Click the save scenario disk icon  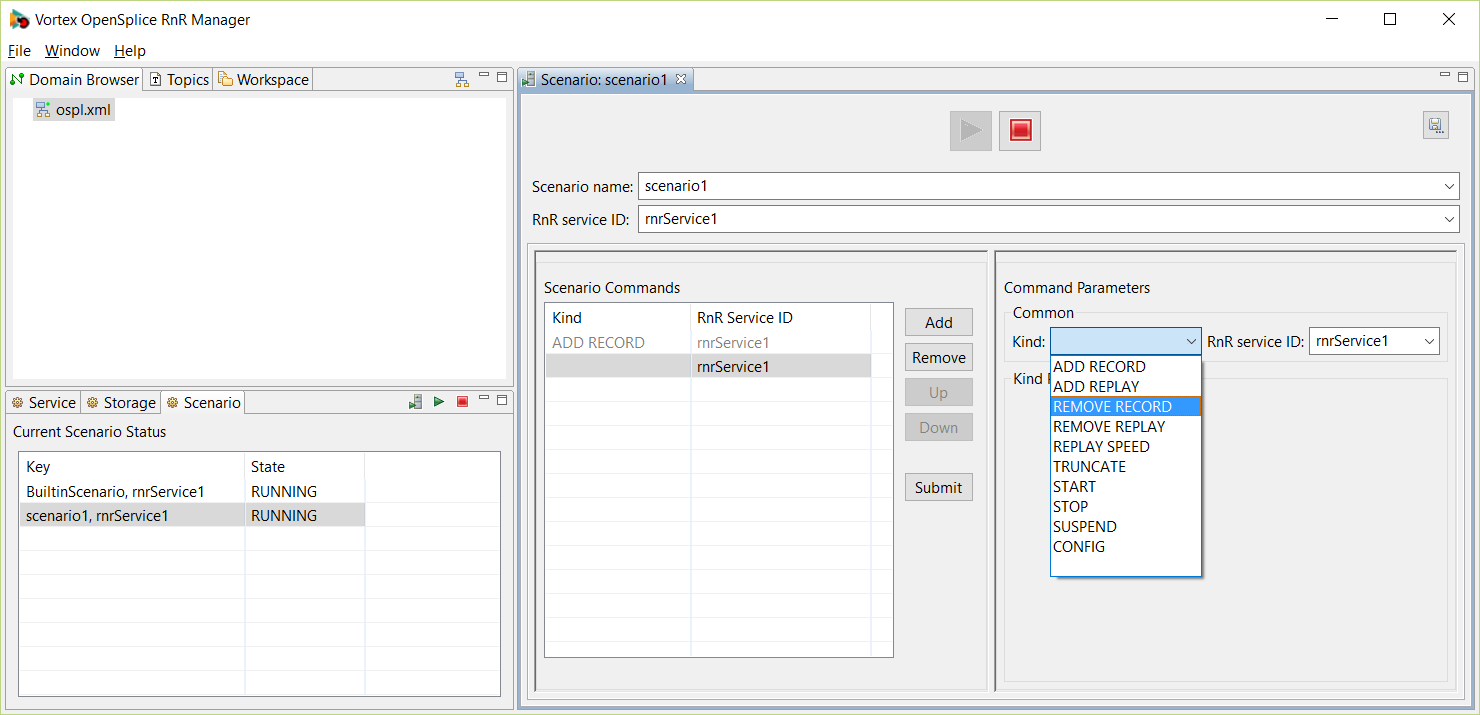click(1436, 125)
